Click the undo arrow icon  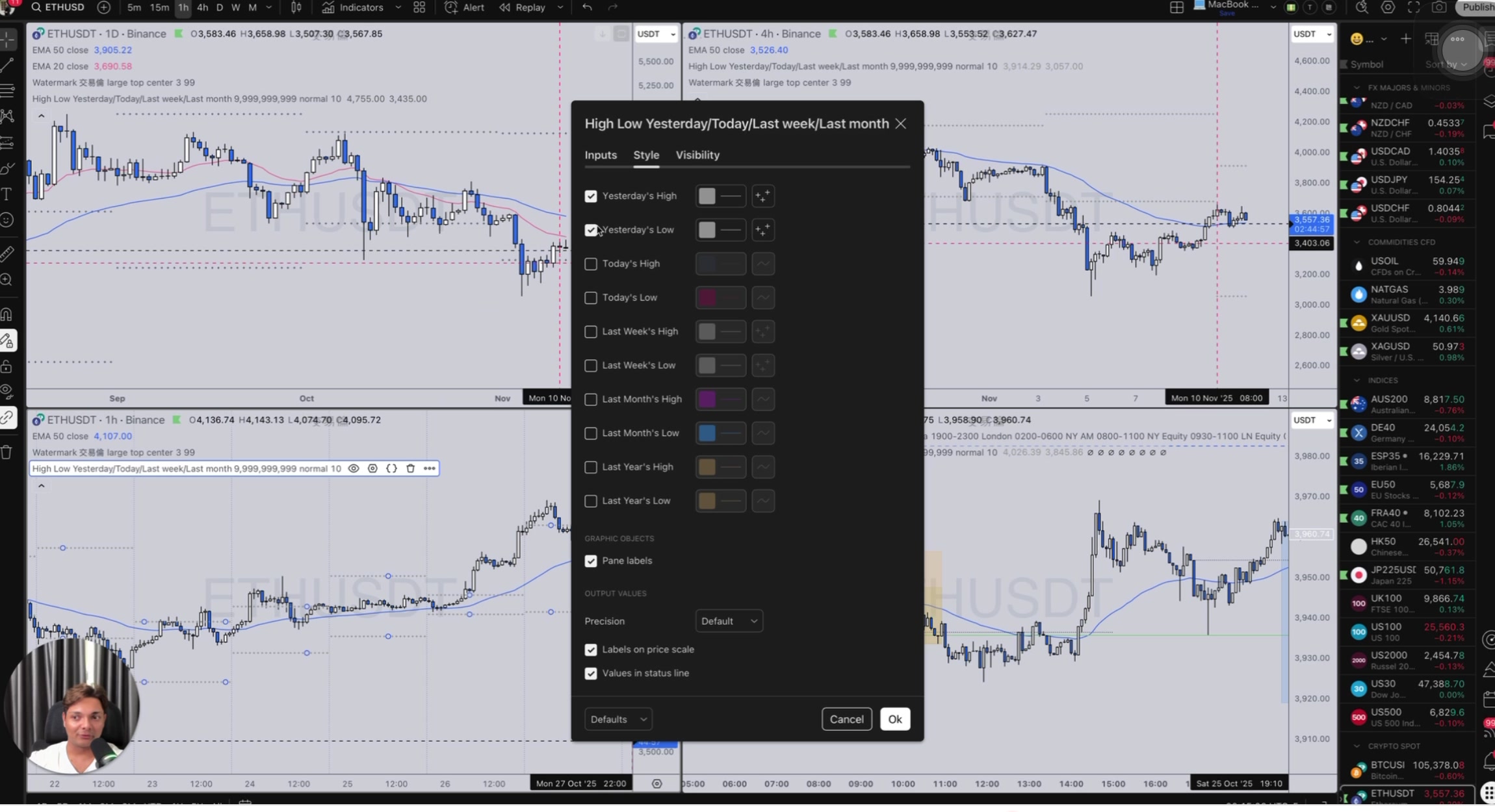[x=587, y=8]
